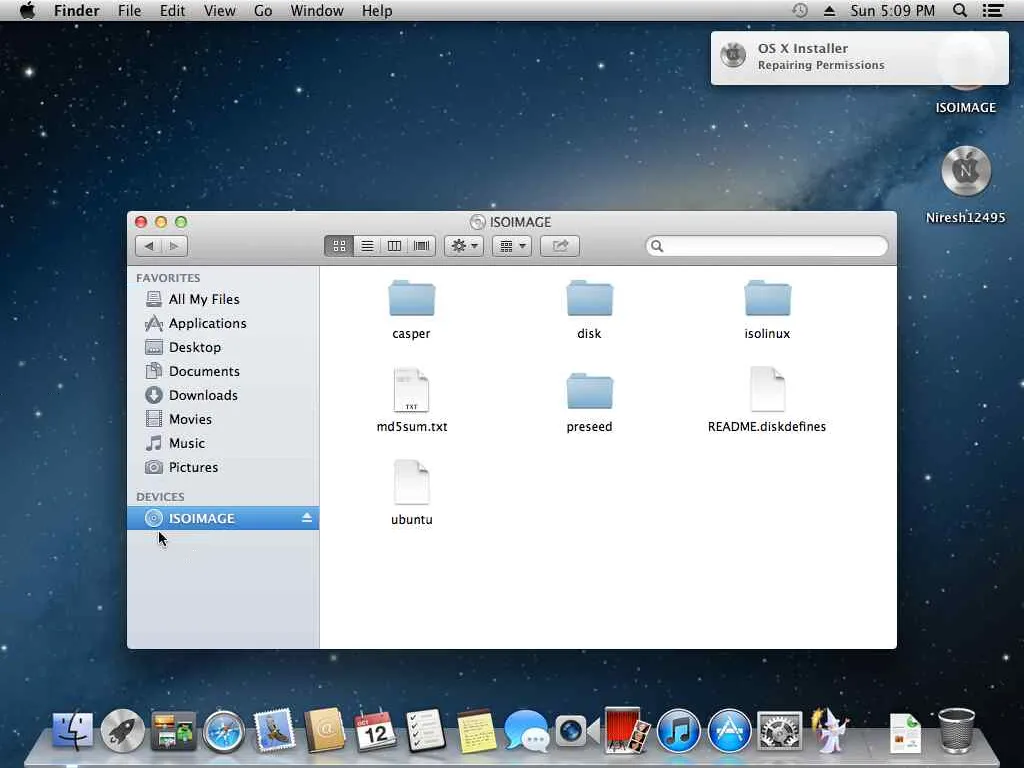Open the File menu
The width and height of the screenshot is (1024, 768).
(x=129, y=11)
